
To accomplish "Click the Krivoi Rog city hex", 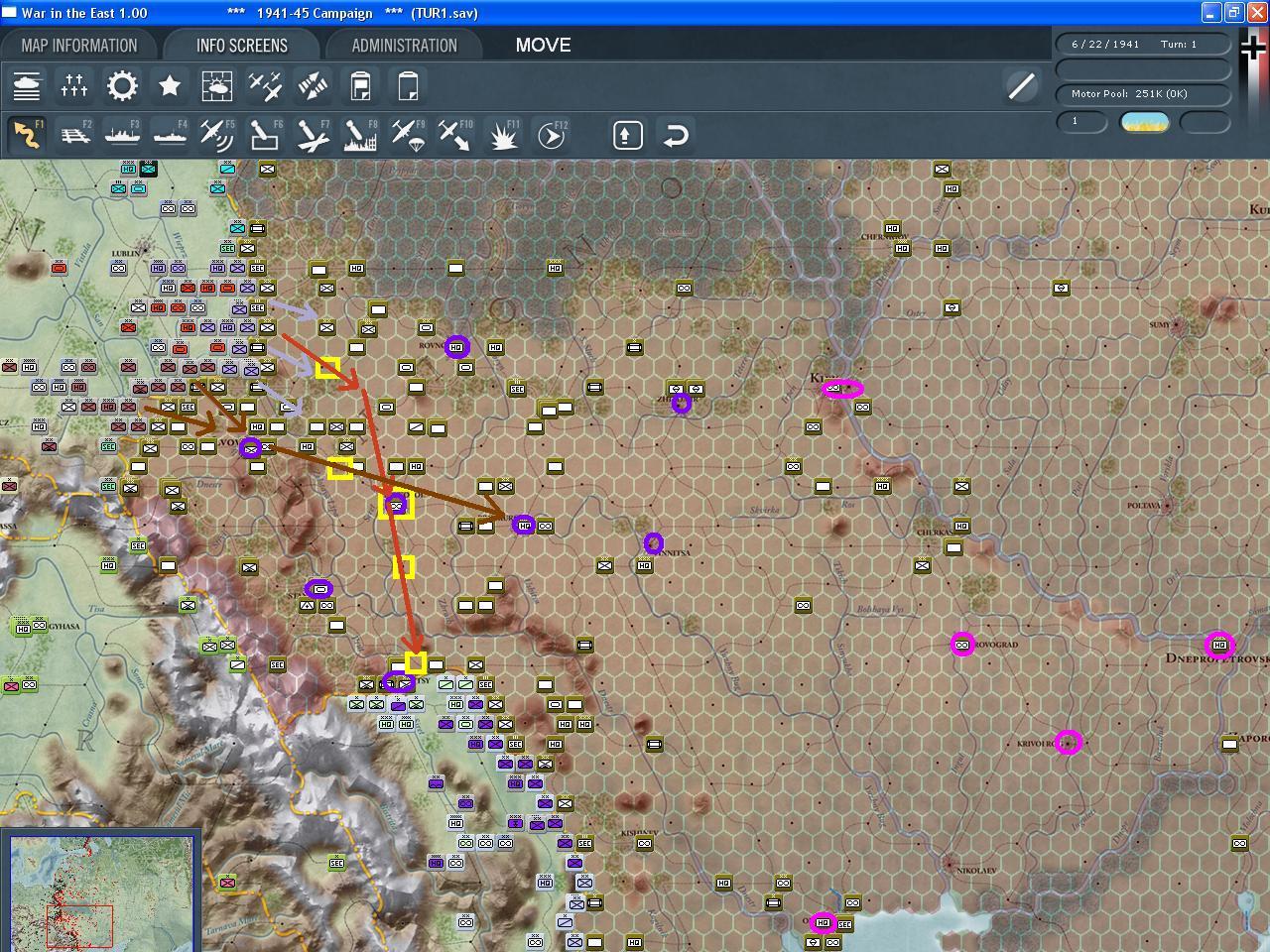I will pyautogui.click(x=1068, y=742).
